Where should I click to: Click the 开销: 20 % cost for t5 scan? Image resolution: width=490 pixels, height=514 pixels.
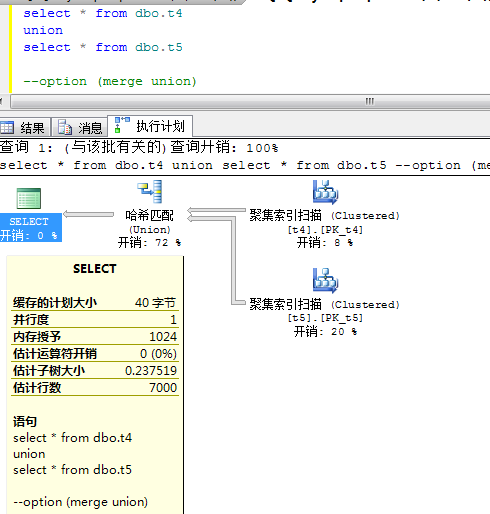pos(325,331)
